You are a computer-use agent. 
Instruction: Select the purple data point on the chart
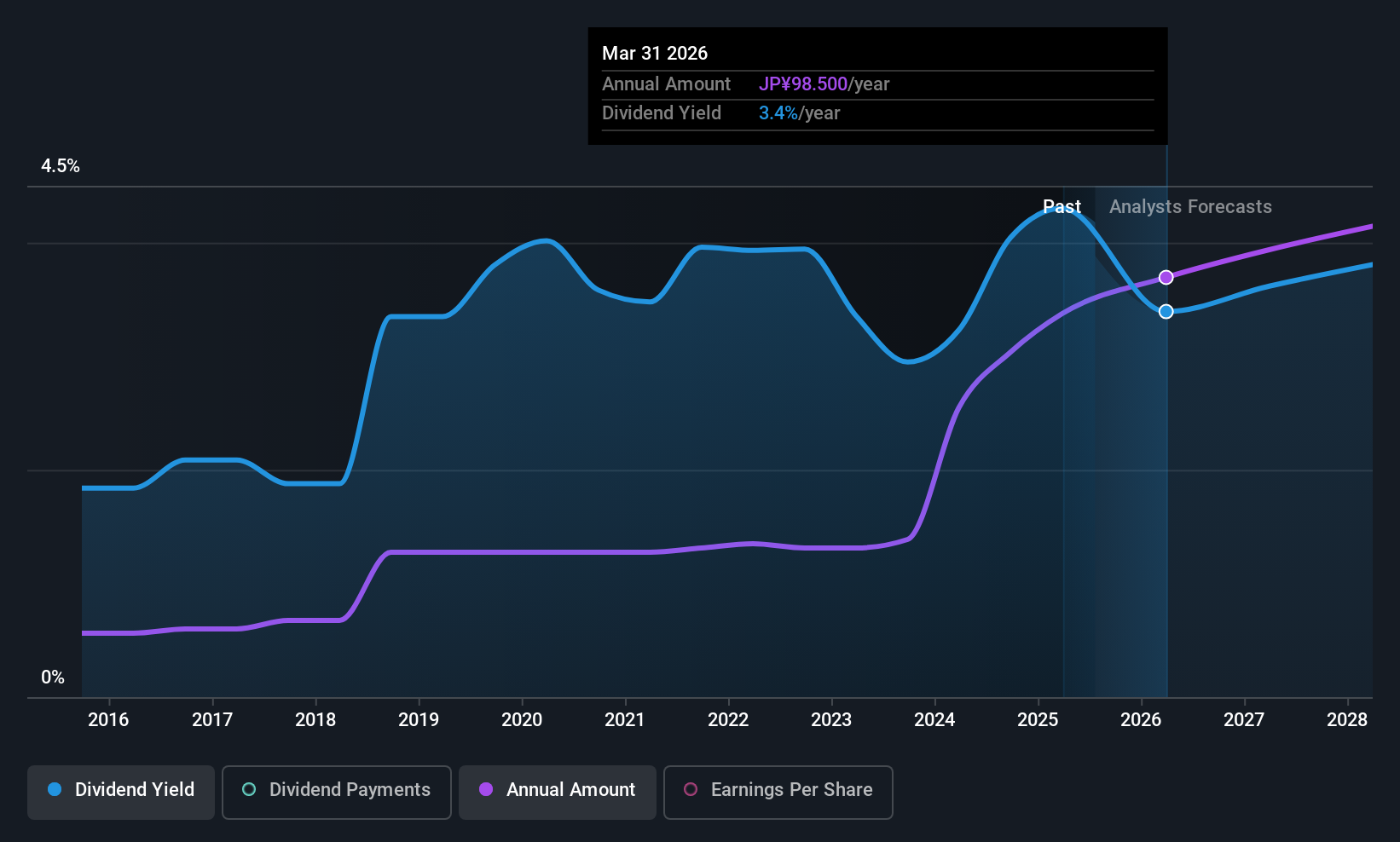(x=1166, y=277)
